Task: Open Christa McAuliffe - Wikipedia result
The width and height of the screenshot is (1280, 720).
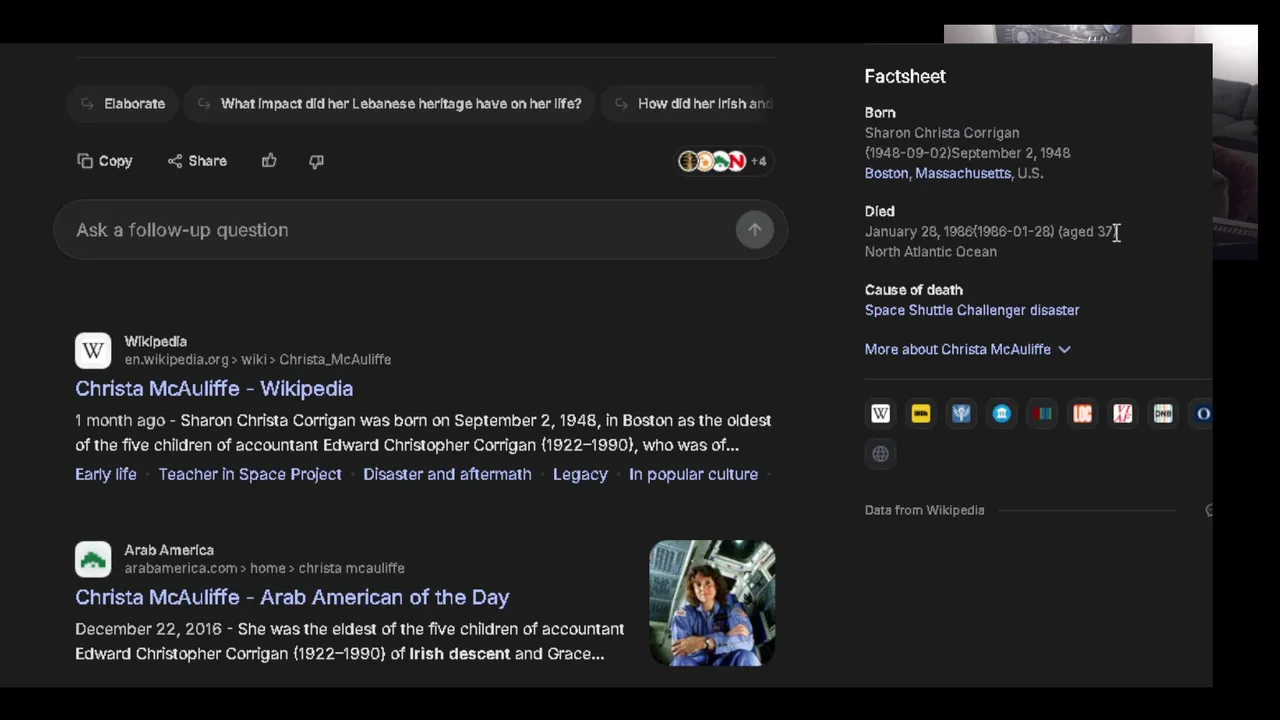Action: coord(214,388)
